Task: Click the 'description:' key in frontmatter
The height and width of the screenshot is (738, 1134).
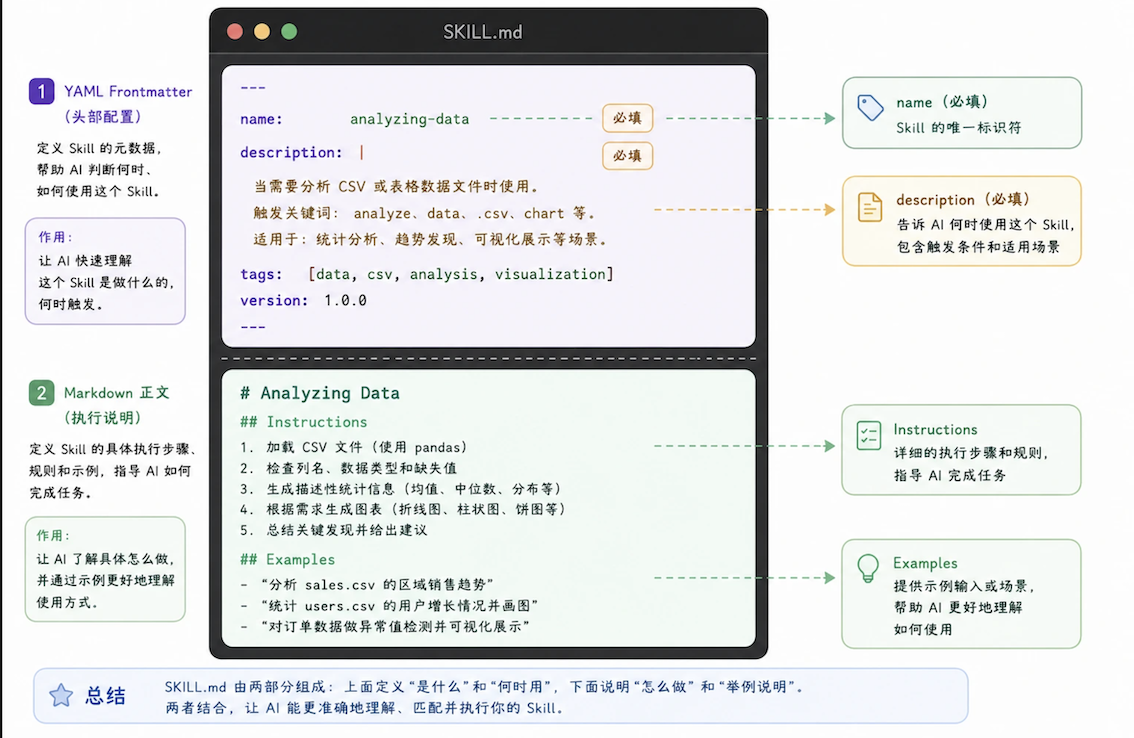Action: point(291,153)
